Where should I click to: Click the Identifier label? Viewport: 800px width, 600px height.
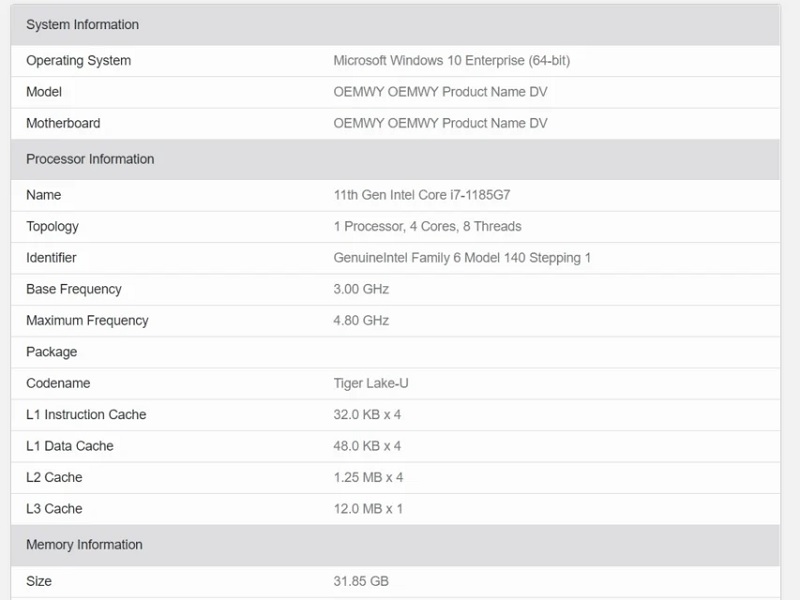point(51,258)
